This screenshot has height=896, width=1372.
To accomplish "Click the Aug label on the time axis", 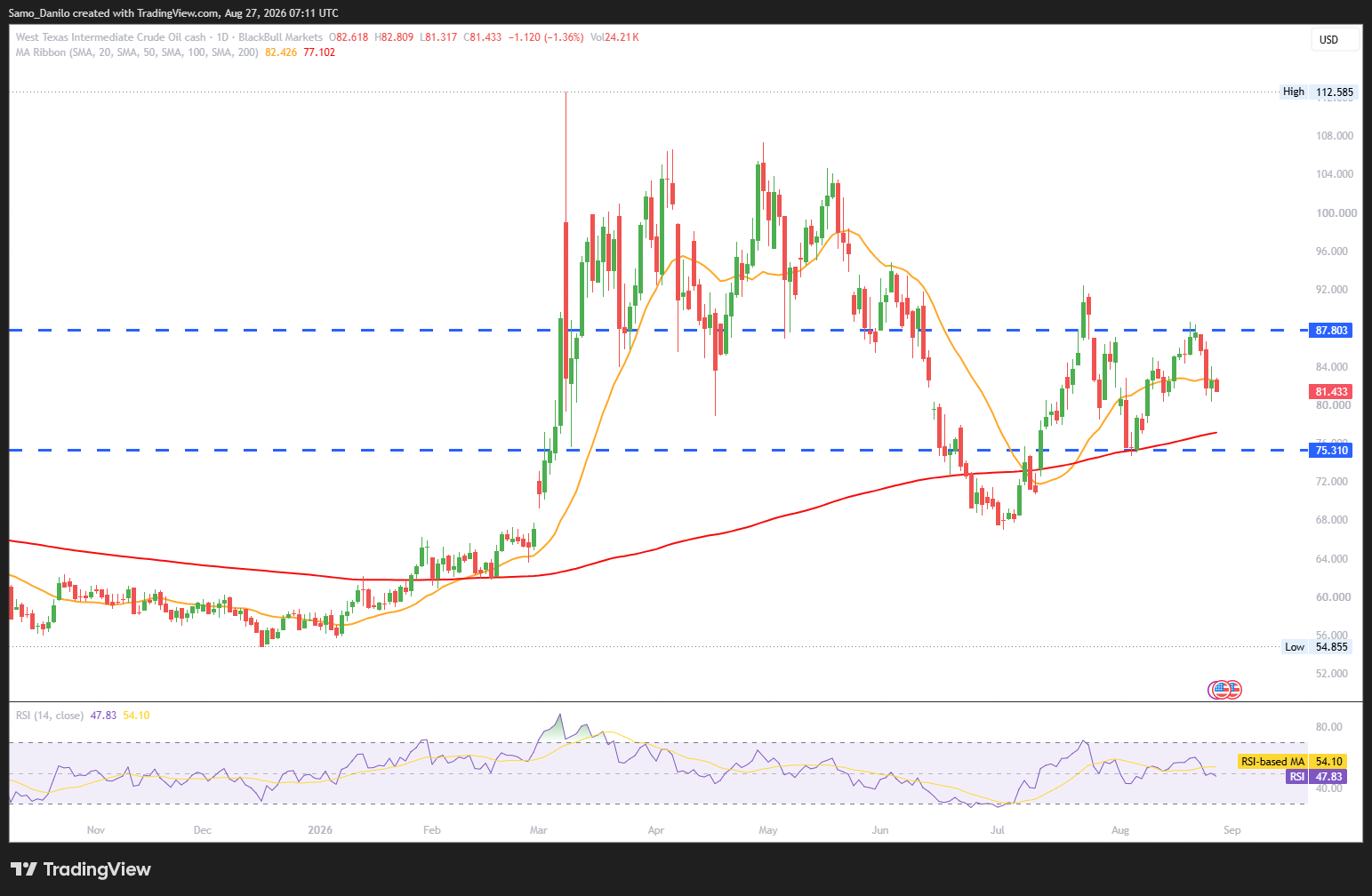I will [1120, 830].
